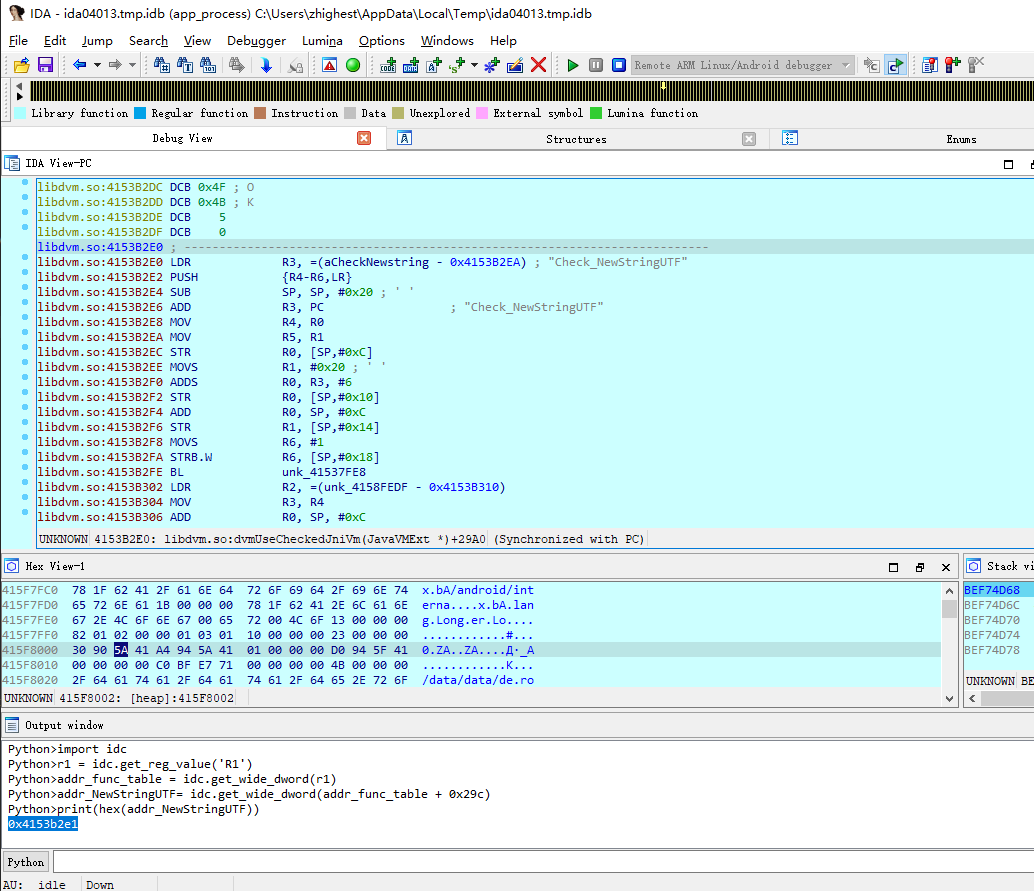The height and width of the screenshot is (891, 1034).
Task: Click the green circle icon in toolbar
Action: [x=353, y=65]
